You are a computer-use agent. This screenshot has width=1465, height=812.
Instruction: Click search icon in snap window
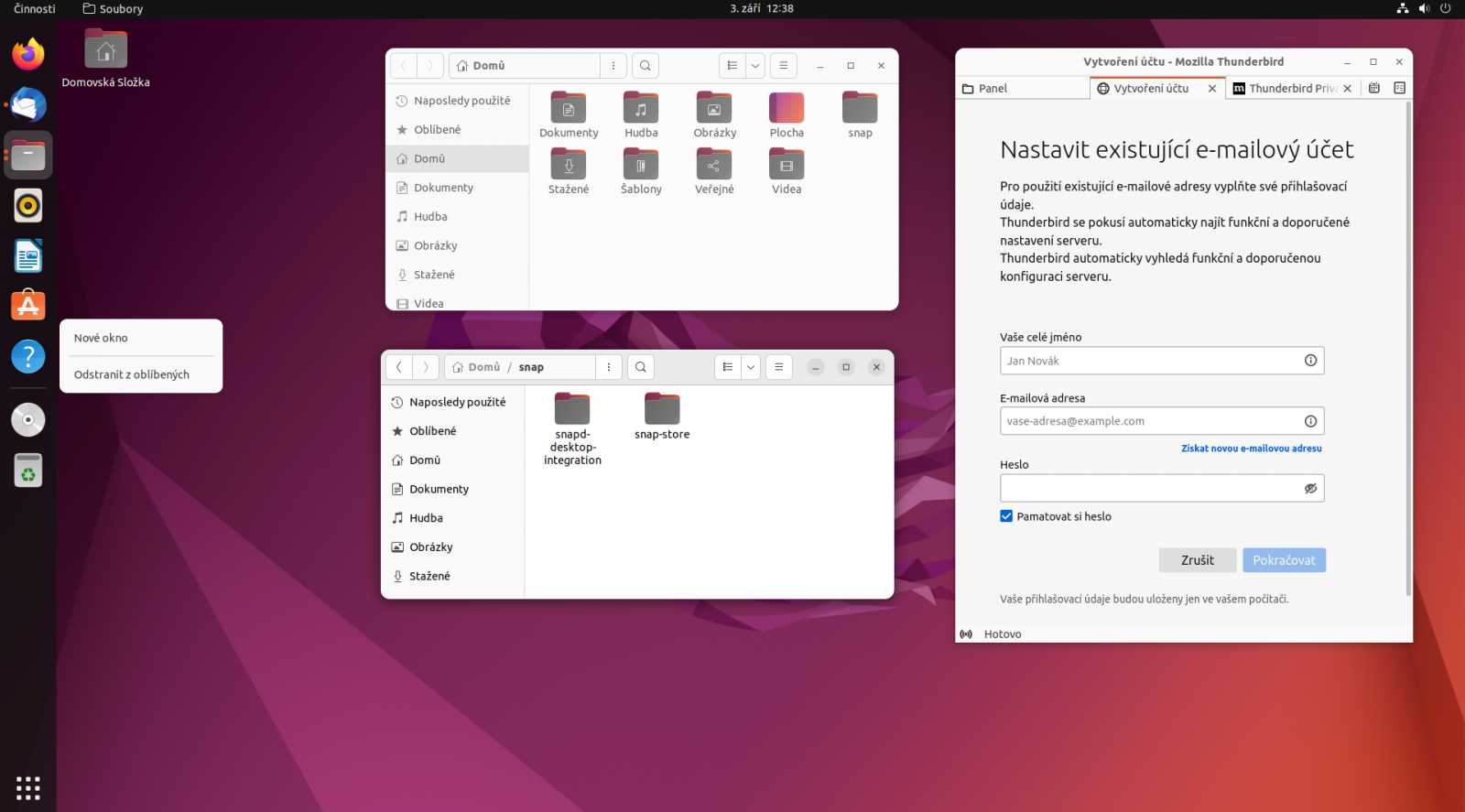[x=641, y=367]
